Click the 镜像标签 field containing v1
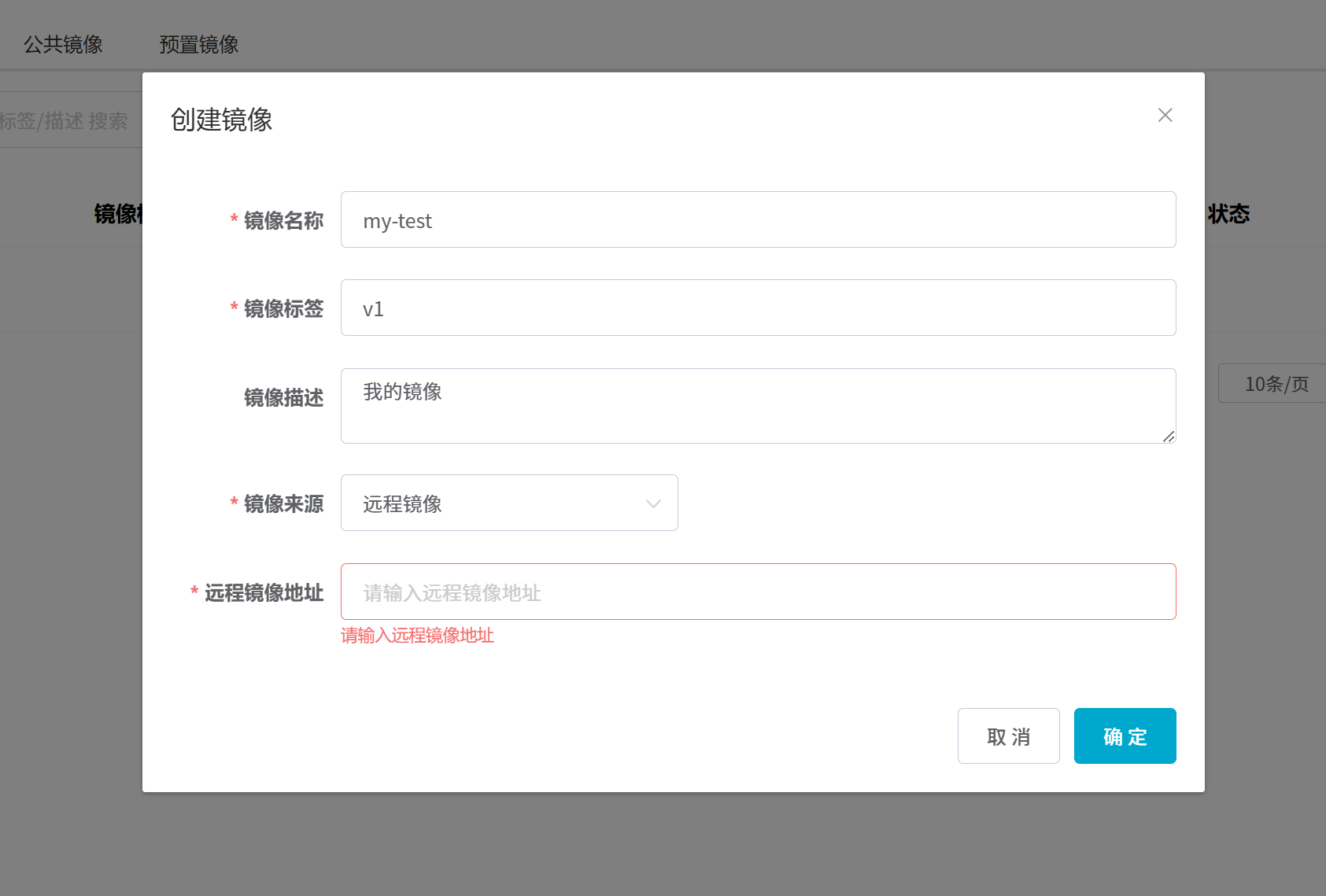The height and width of the screenshot is (896, 1326). click(x=758, y=308)
